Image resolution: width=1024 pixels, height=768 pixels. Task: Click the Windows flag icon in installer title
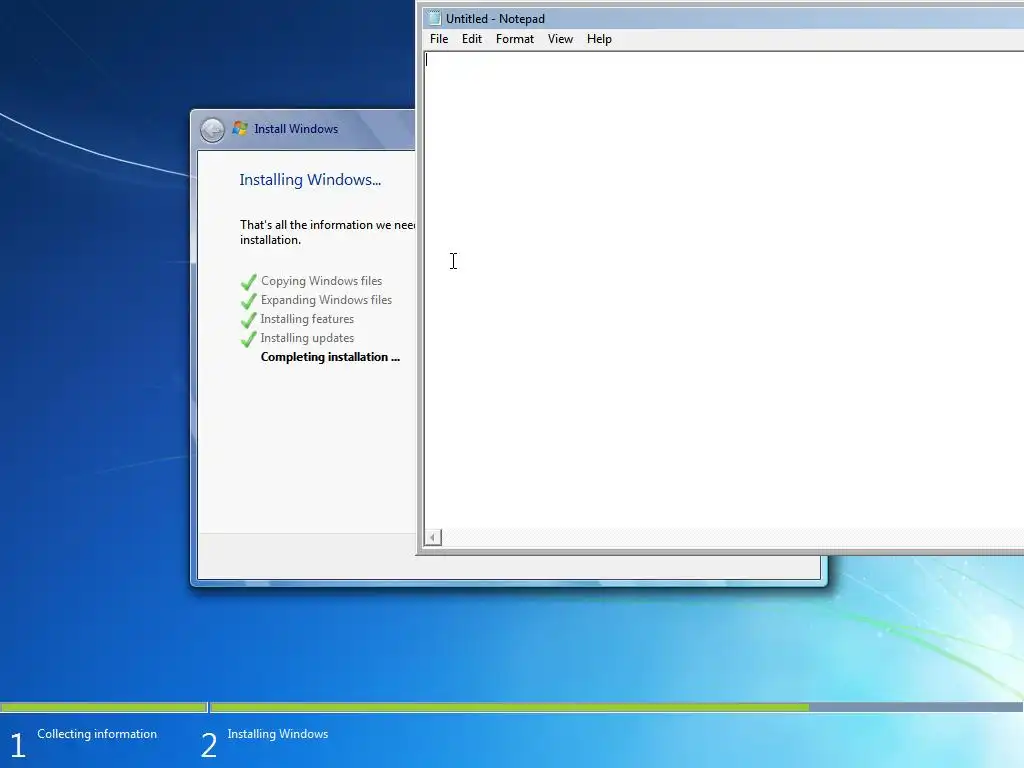(240, 128)
